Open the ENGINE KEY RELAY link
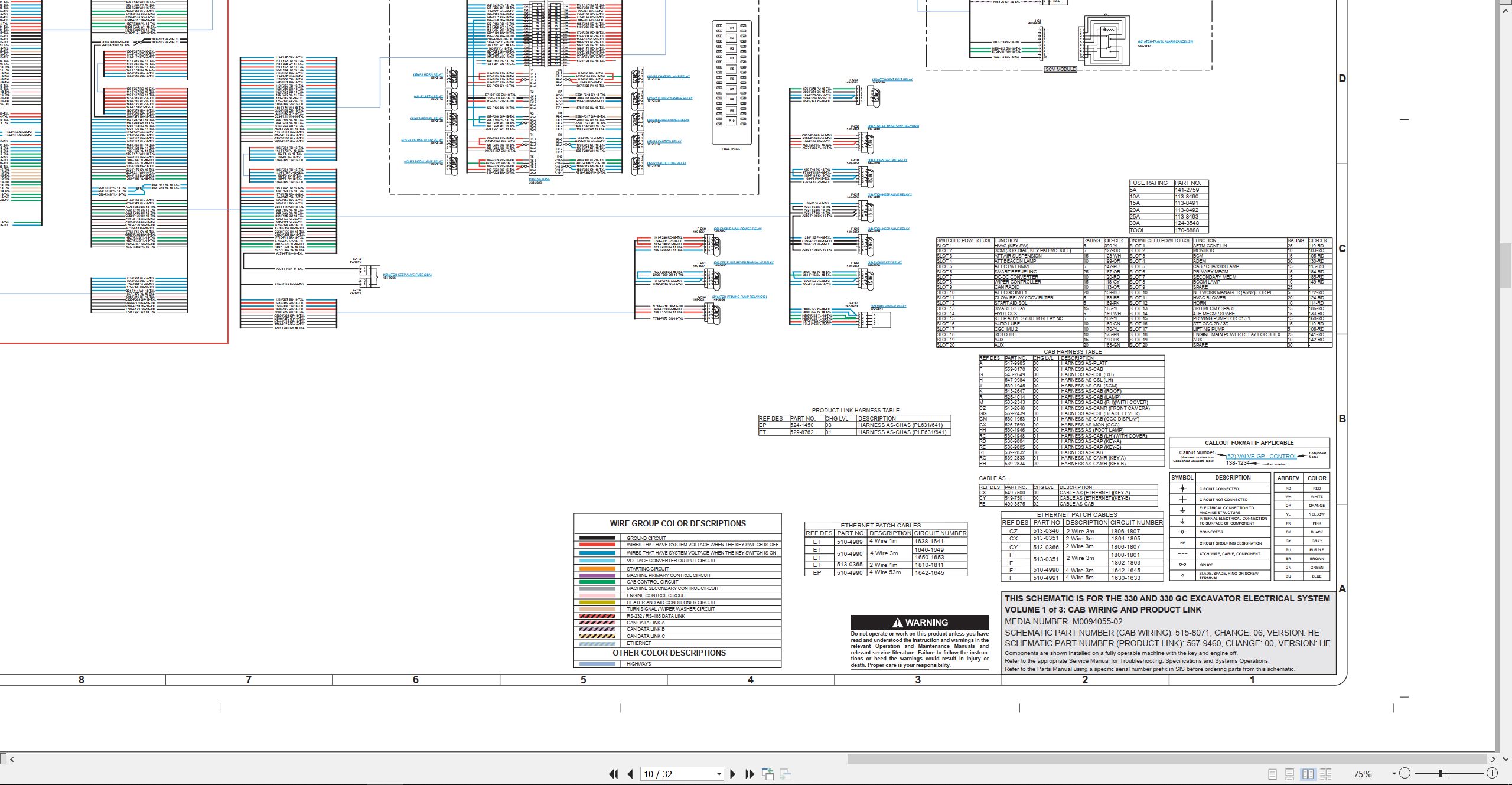The height and width of the screenshot is (785, 1512). pos(885,262)
